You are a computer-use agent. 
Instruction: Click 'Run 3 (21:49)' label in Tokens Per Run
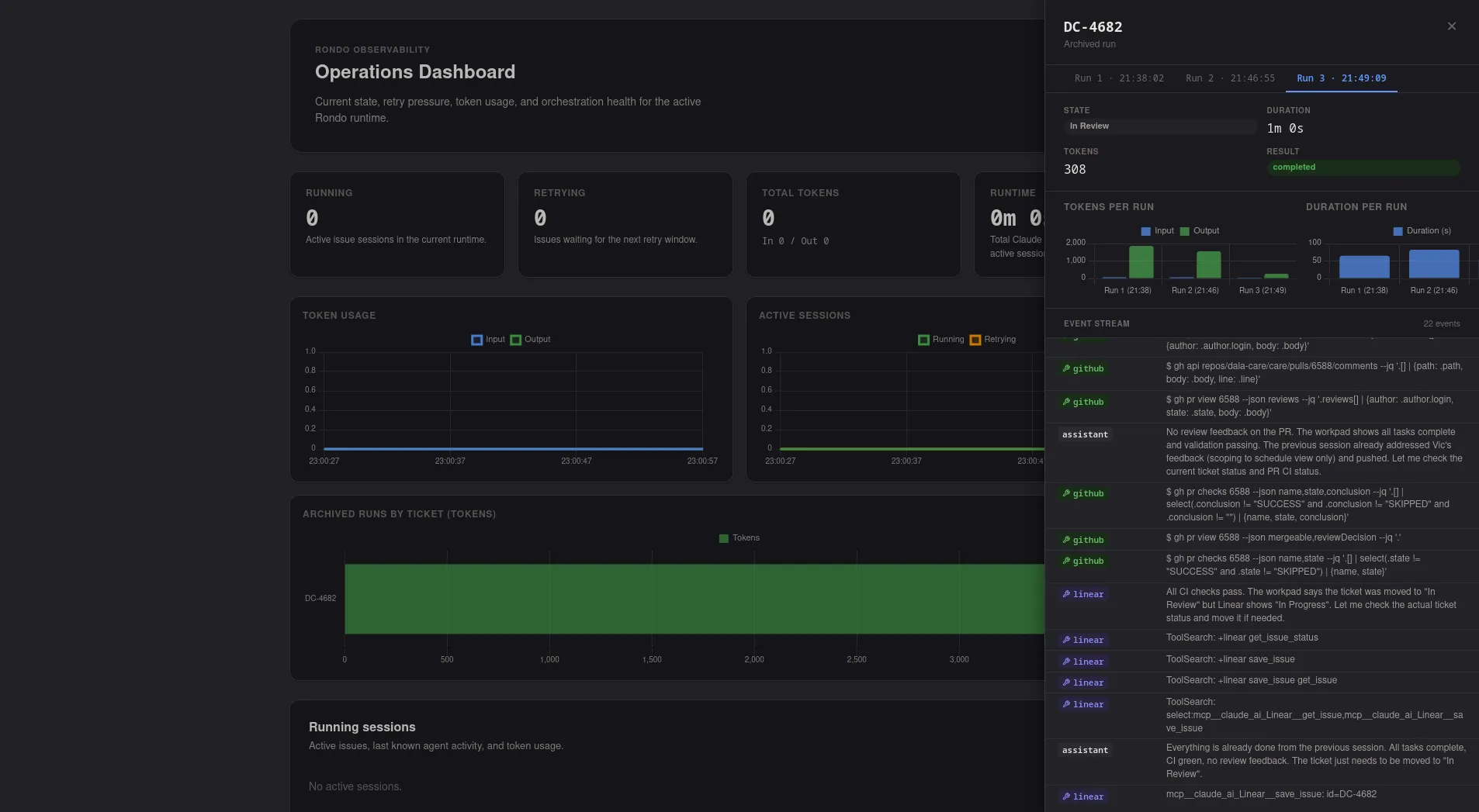(x=1263, y=291)
